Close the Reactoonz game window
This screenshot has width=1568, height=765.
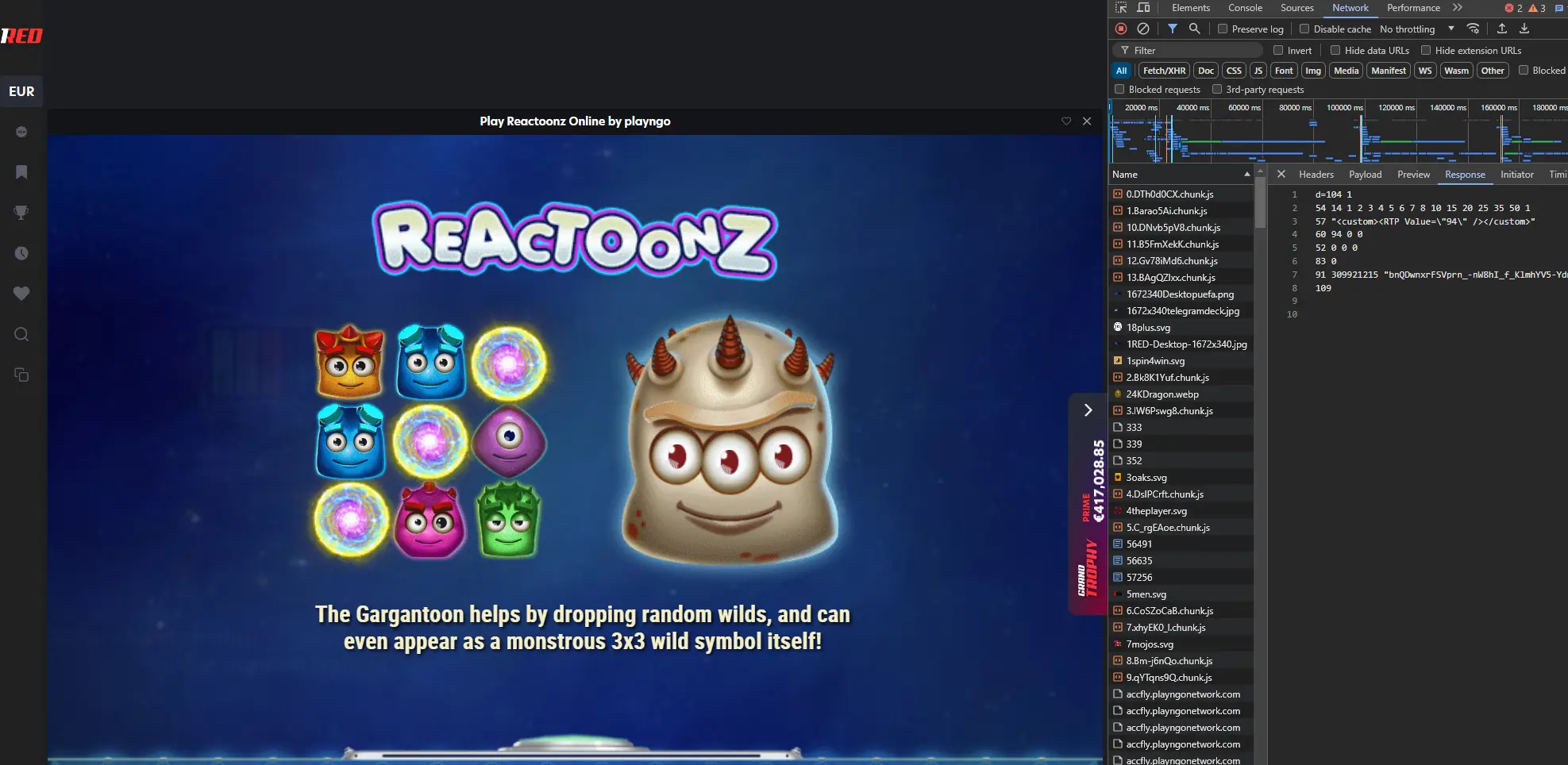click(1087, 121)
